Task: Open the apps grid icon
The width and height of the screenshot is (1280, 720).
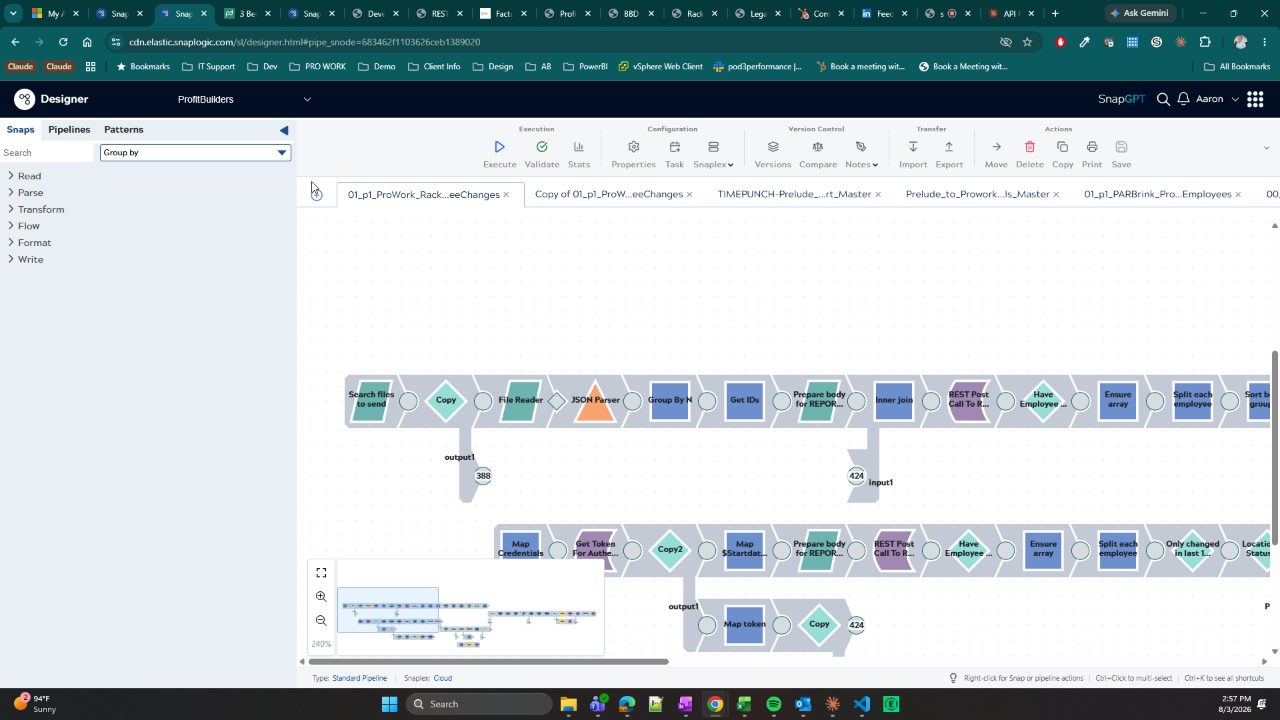Action: (x=1255, y=99)
